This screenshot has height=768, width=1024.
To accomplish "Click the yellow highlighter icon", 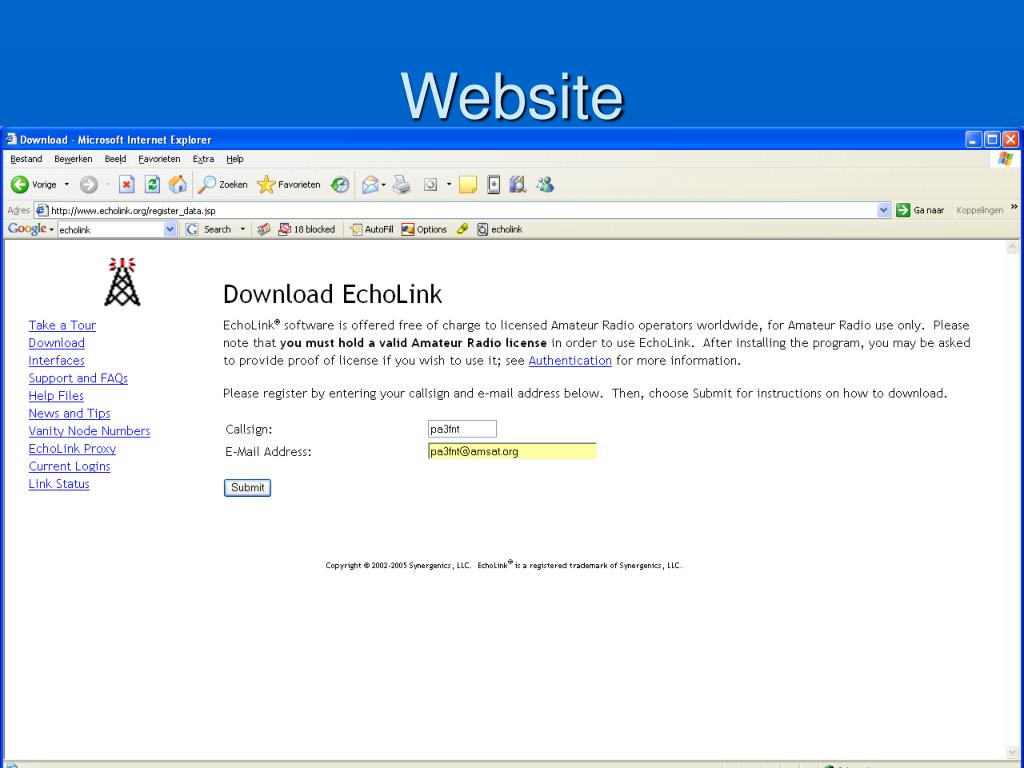I will (x=462, y=229).
